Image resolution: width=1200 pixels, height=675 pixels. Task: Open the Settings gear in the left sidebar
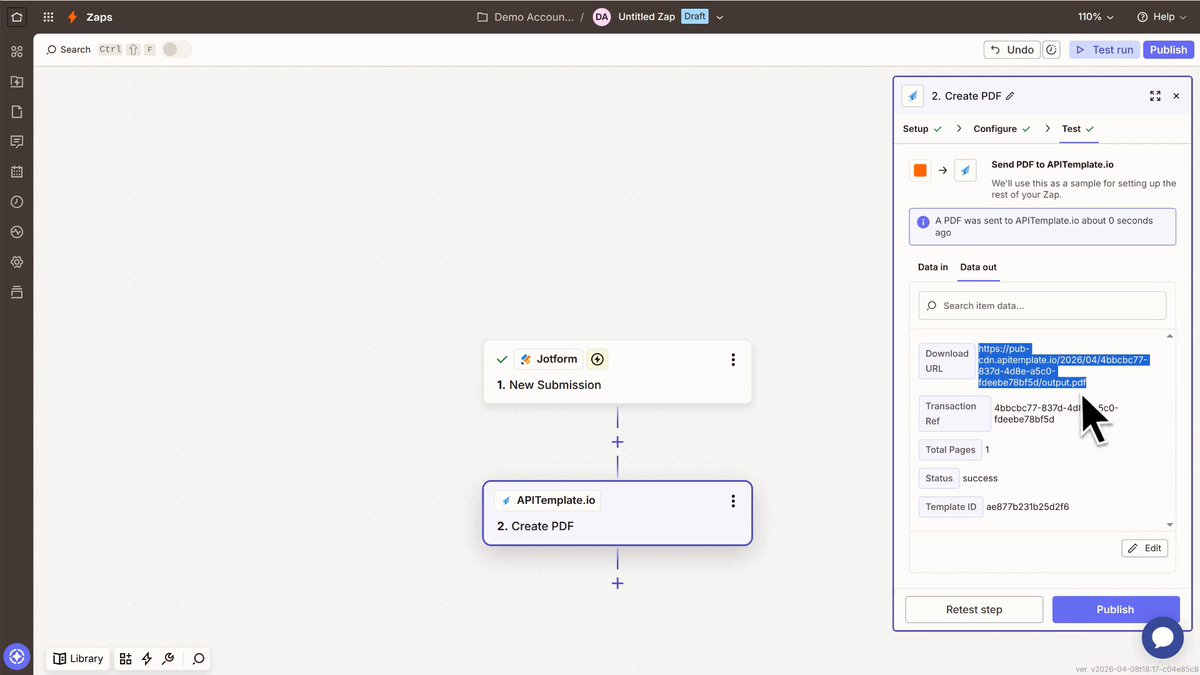[16, 262]
